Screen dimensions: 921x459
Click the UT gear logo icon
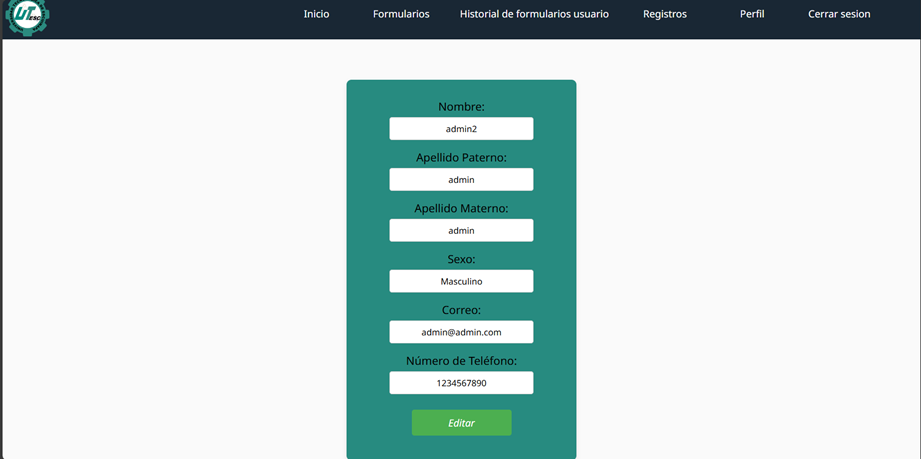point(26,17)
